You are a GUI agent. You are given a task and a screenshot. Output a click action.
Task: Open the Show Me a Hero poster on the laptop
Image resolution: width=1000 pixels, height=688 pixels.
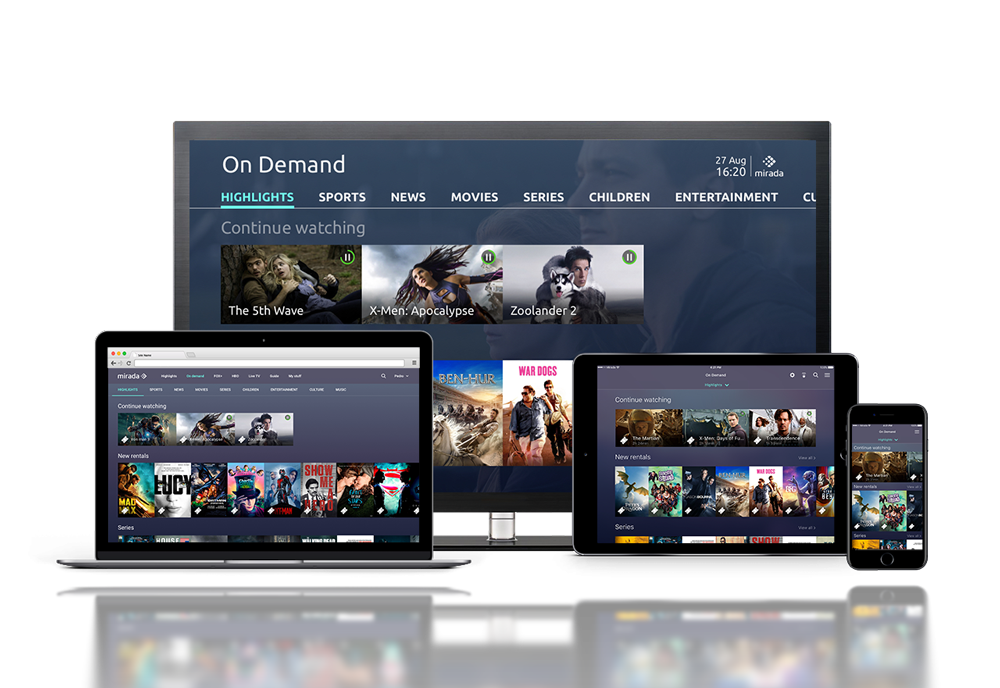click(319, 490)
